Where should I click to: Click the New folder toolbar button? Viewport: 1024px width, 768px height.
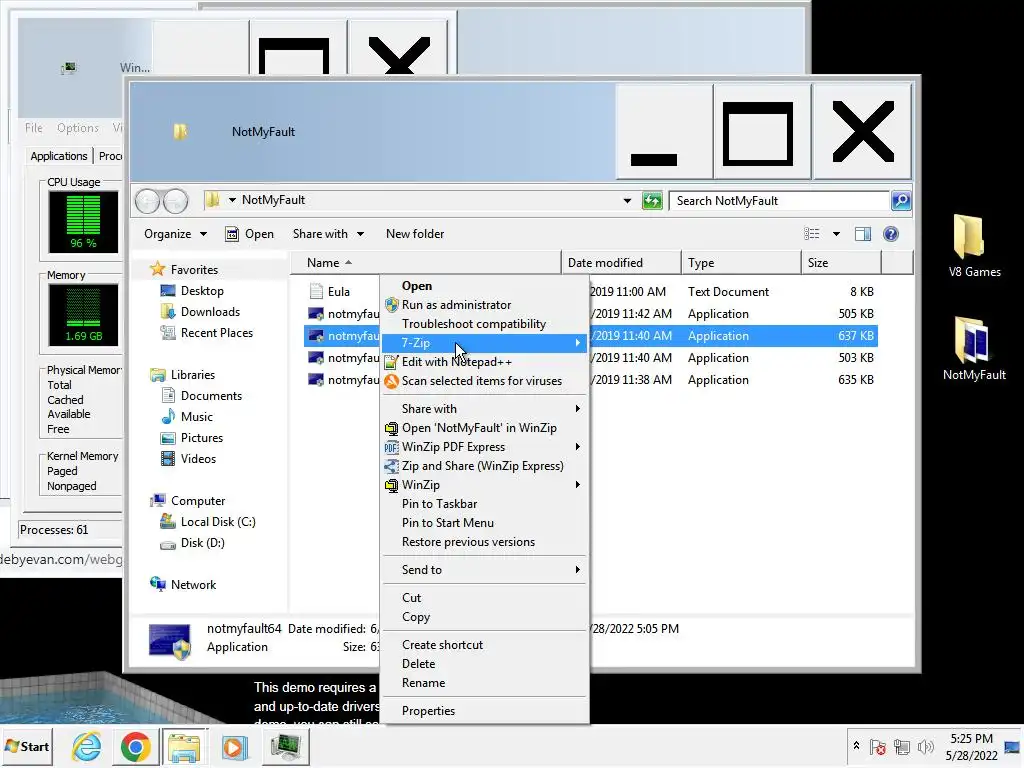415,234
